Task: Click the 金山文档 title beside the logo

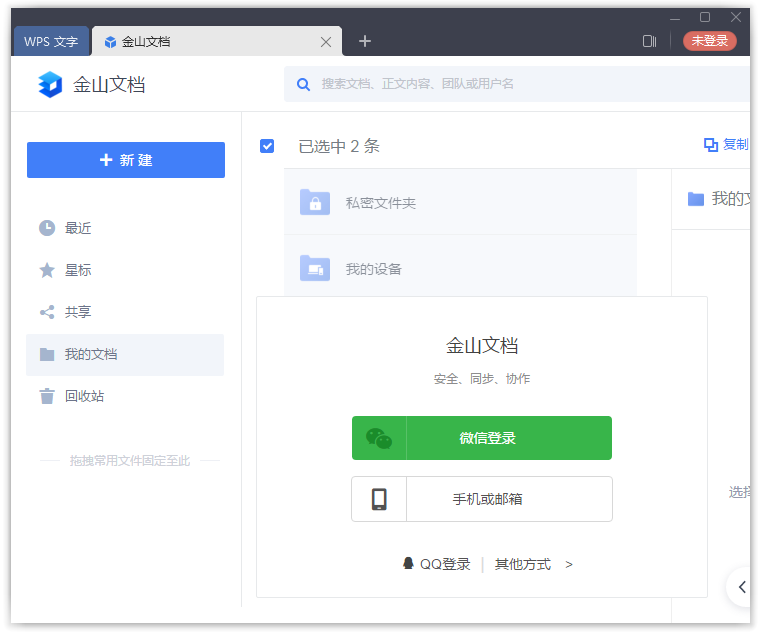Action: pos(109,84)
